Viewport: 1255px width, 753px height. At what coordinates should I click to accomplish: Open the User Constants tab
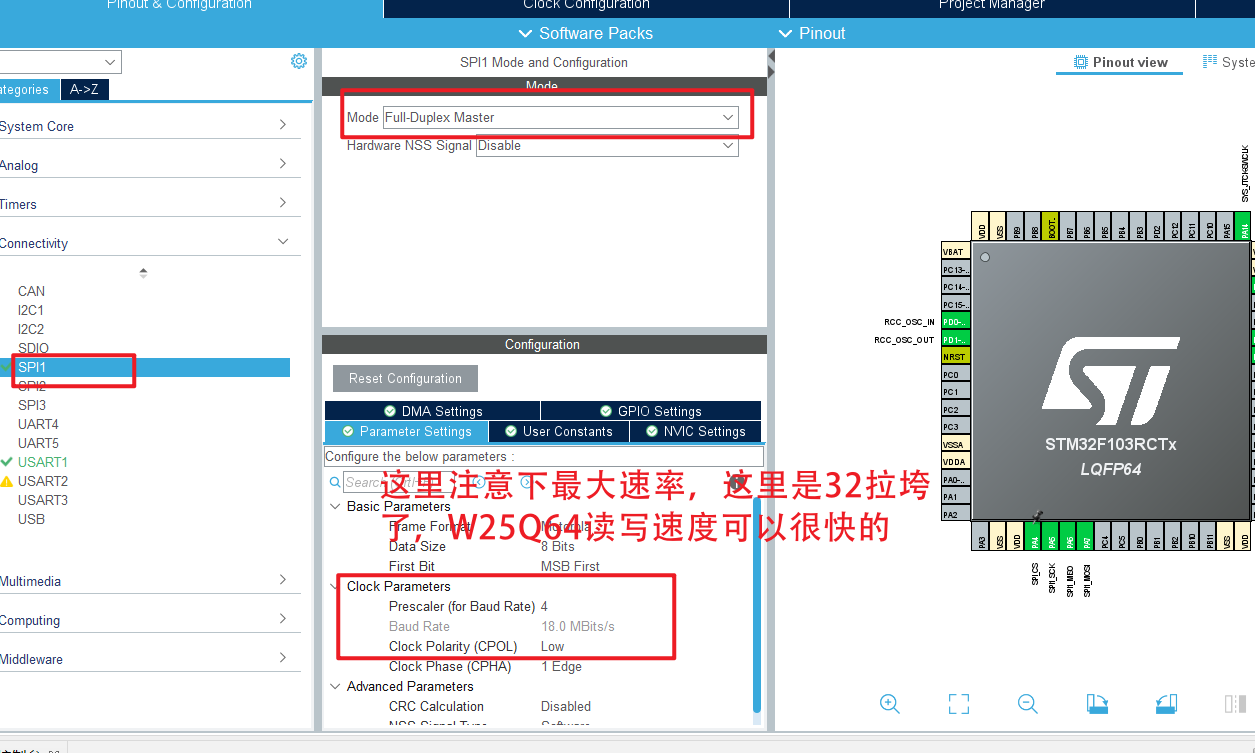tap(559, 431)
